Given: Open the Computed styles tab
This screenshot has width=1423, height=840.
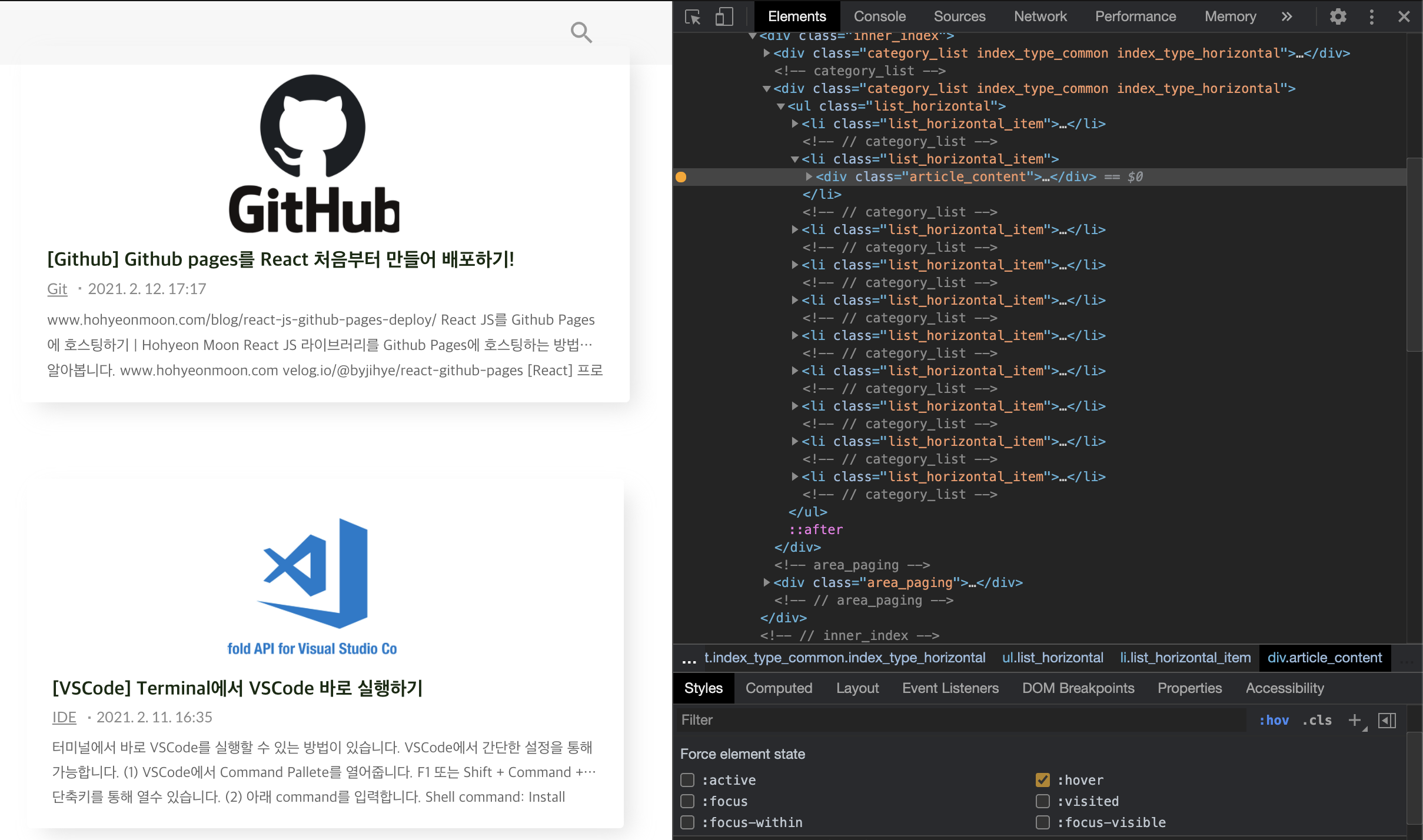Looking at the screenshot, I should [x=778, y=688].
